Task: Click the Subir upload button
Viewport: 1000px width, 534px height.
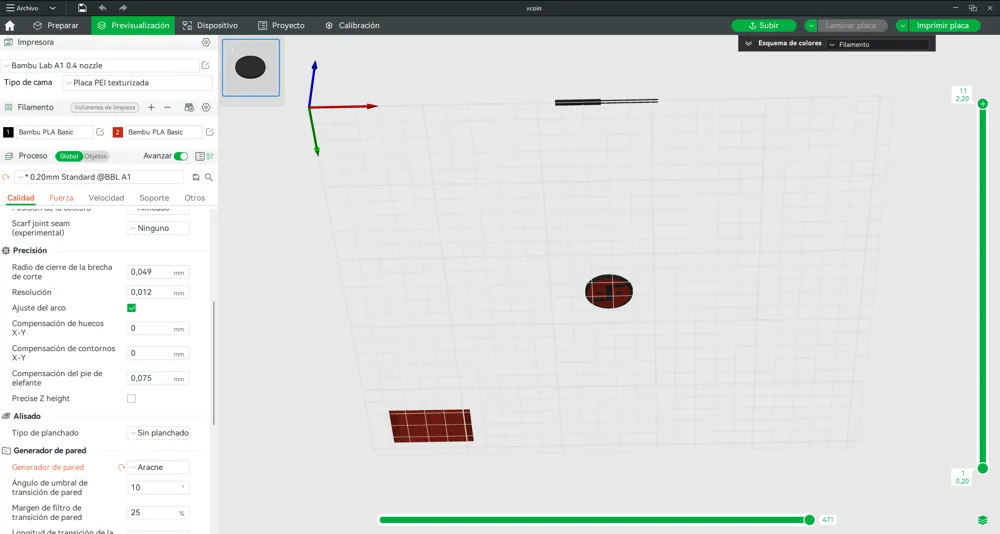Action: pyautogui.click(x=763, y=26)
